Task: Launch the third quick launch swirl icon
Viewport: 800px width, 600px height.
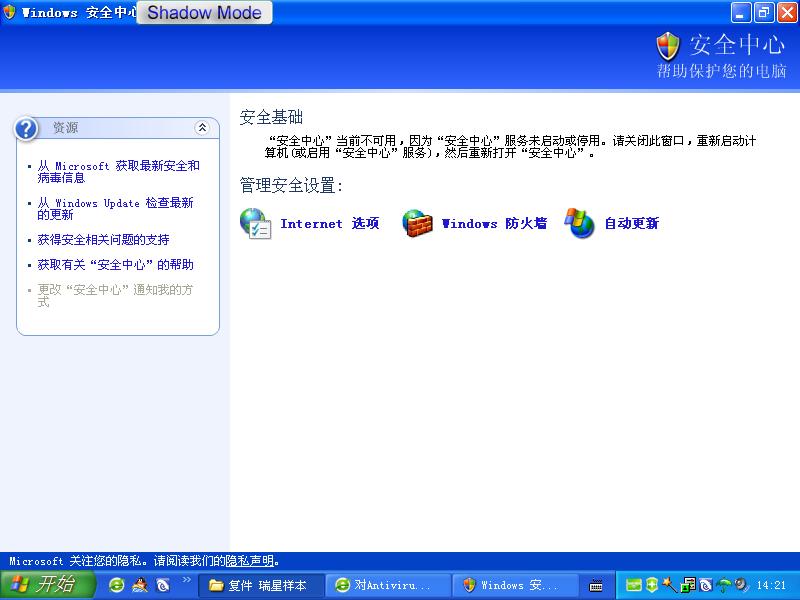Action: [x=163, y=585]
